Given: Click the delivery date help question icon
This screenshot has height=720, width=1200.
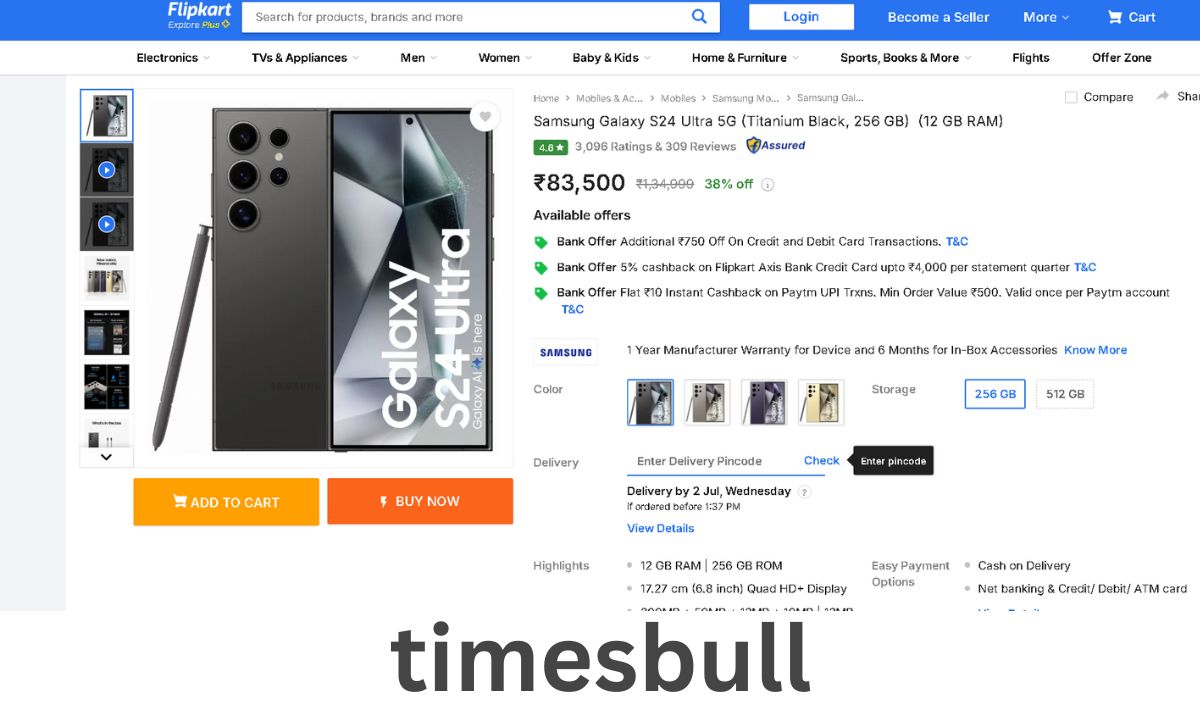Looking at the screenshot, I should [804, 492].
